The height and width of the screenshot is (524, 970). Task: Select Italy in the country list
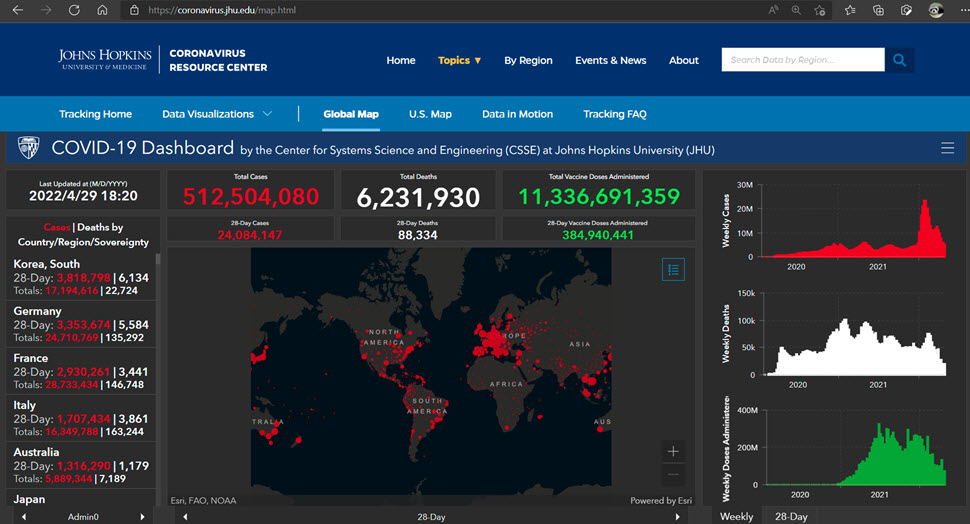pyautogui.click(x=81, y=418)
